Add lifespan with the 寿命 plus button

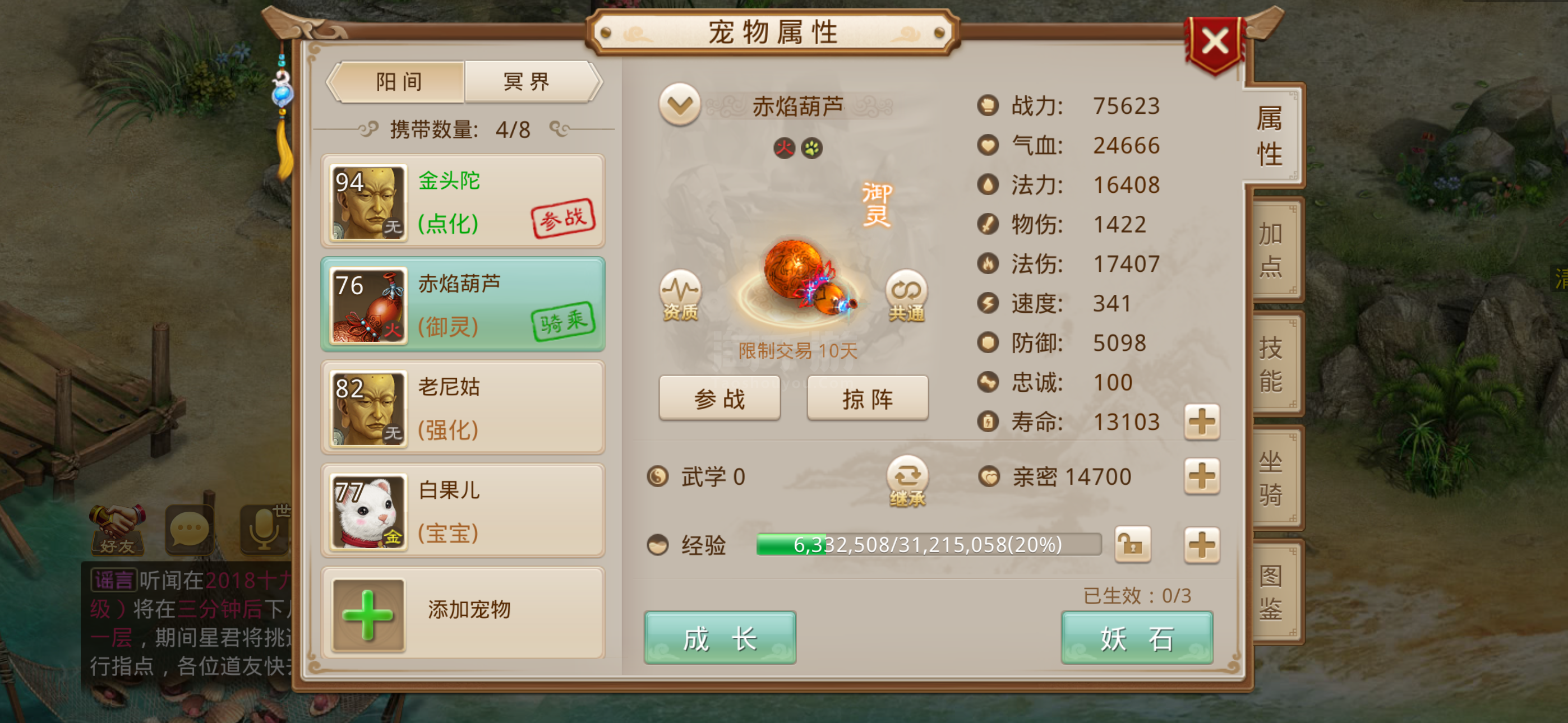(1202, 421)
